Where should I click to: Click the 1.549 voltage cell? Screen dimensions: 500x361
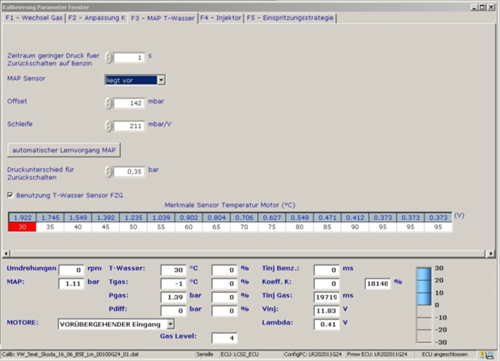(78, 218)
